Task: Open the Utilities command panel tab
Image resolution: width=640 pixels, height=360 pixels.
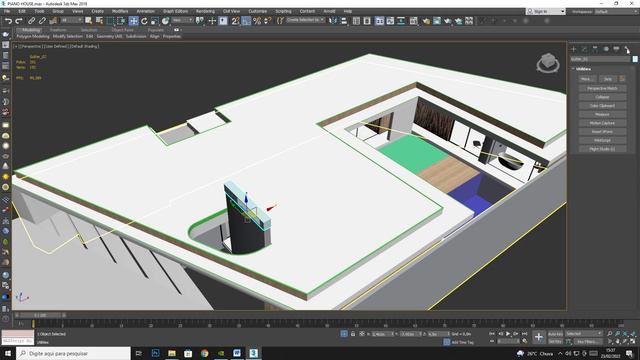Action: click(627, 49)
